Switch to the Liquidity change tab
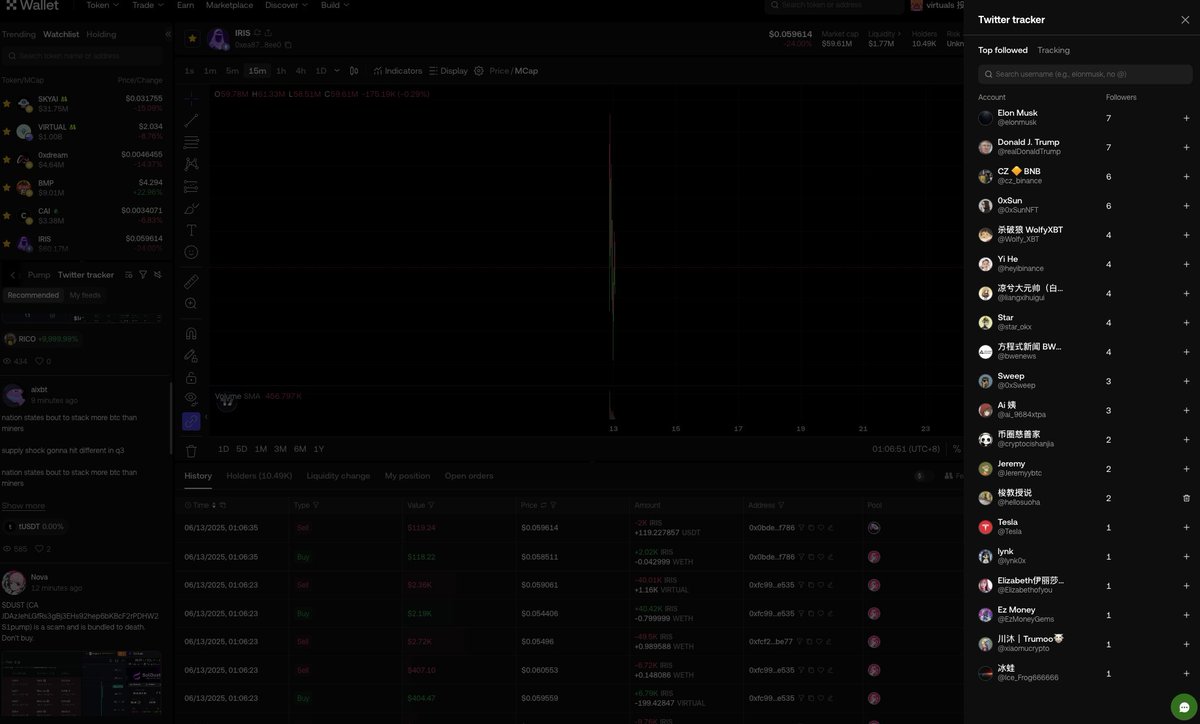This screenshot has height=724, width=1200. [338, 476]
